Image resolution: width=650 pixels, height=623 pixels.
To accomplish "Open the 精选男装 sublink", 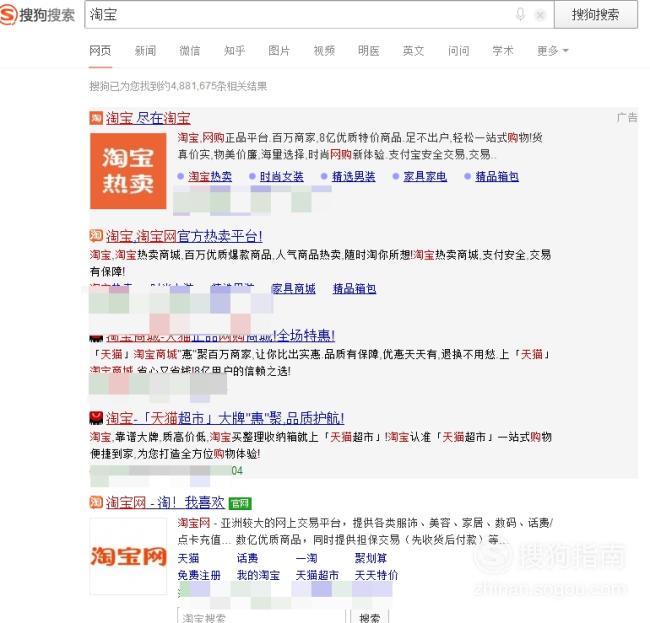I will click(x=354, y=176).
